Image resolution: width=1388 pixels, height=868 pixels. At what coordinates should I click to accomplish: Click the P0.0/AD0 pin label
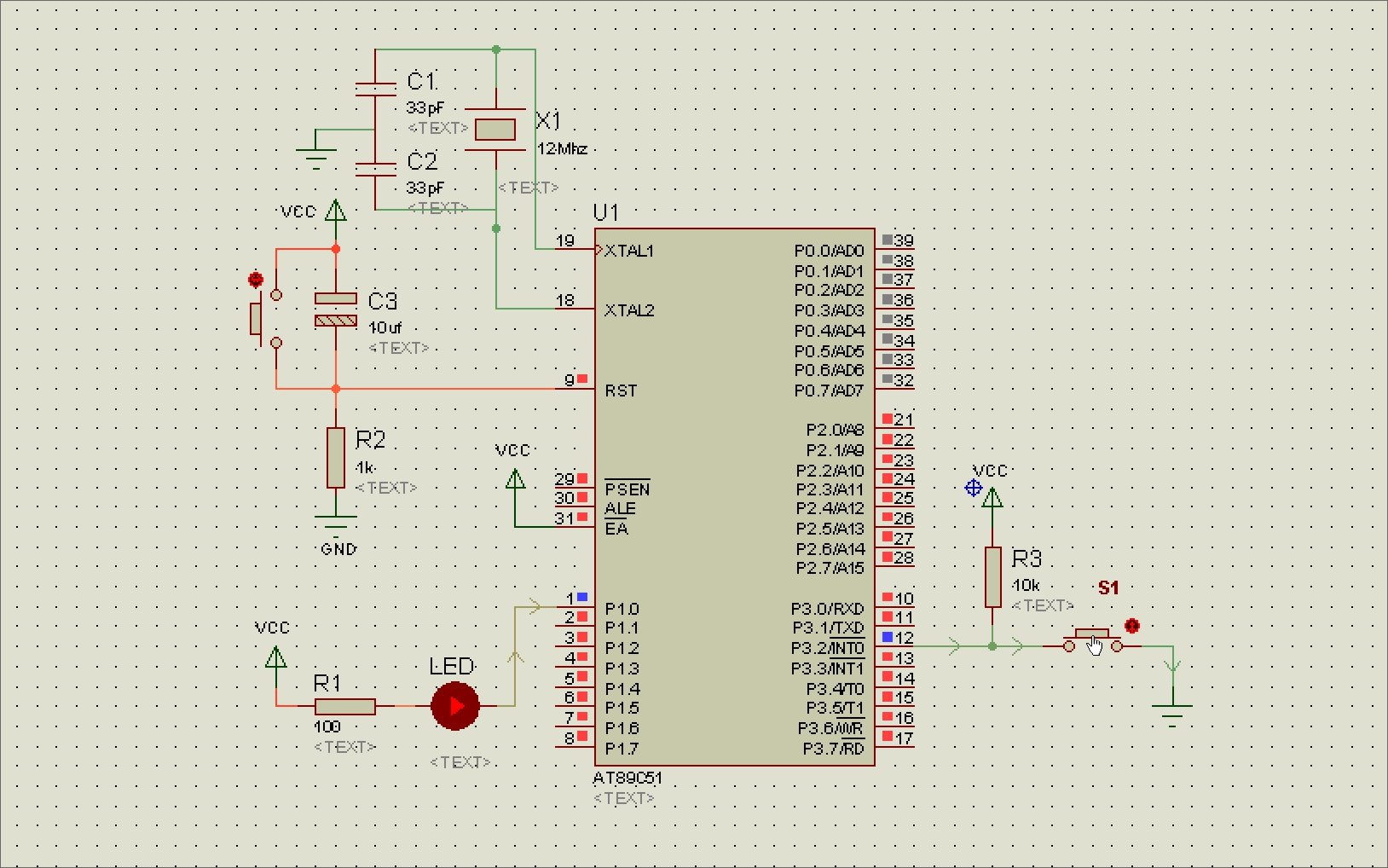tap(829, 251)
